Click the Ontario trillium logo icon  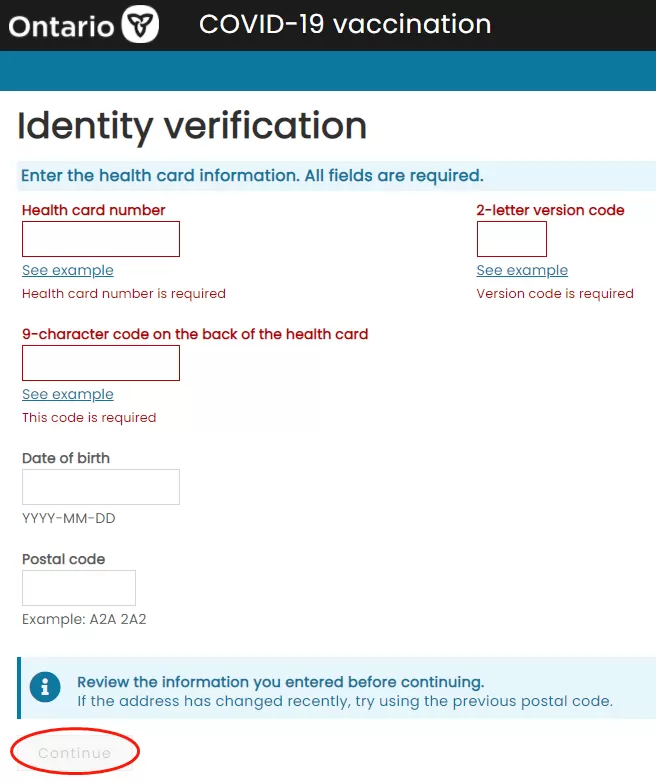click(x=140, y=24)
